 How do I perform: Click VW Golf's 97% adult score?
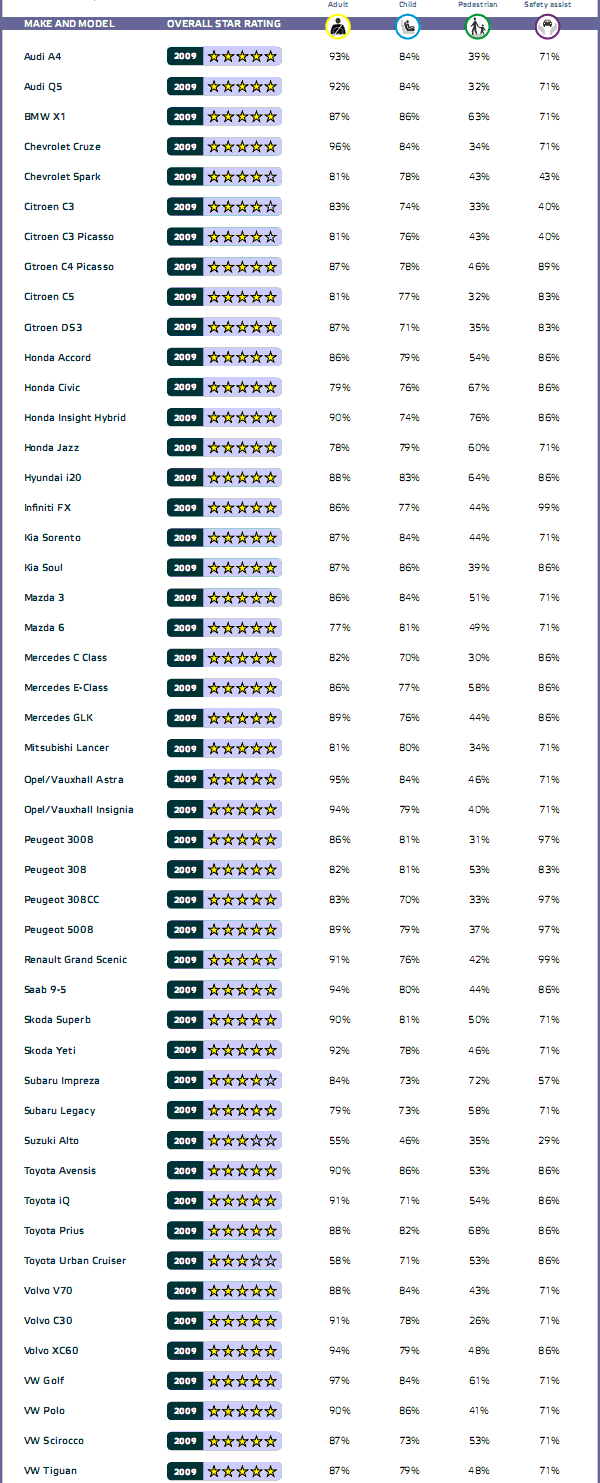point(339,1381)
